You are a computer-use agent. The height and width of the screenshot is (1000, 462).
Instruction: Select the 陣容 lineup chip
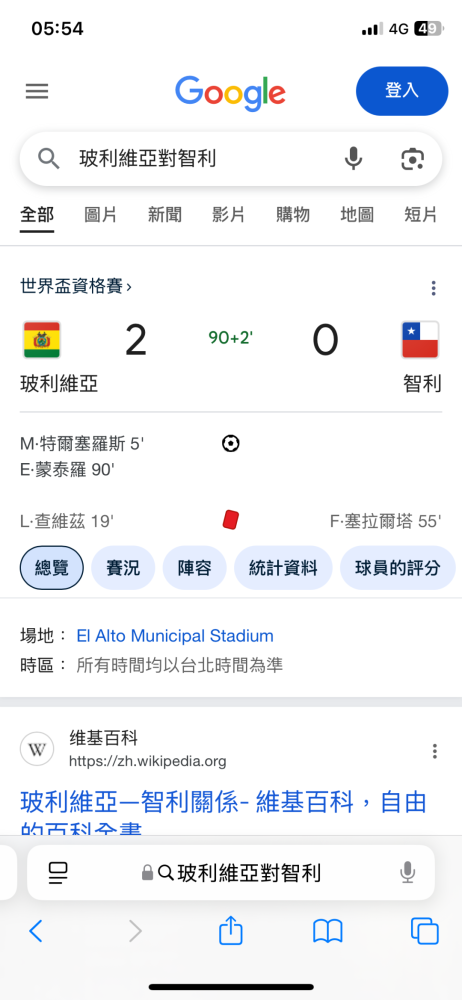coord(194,568)
